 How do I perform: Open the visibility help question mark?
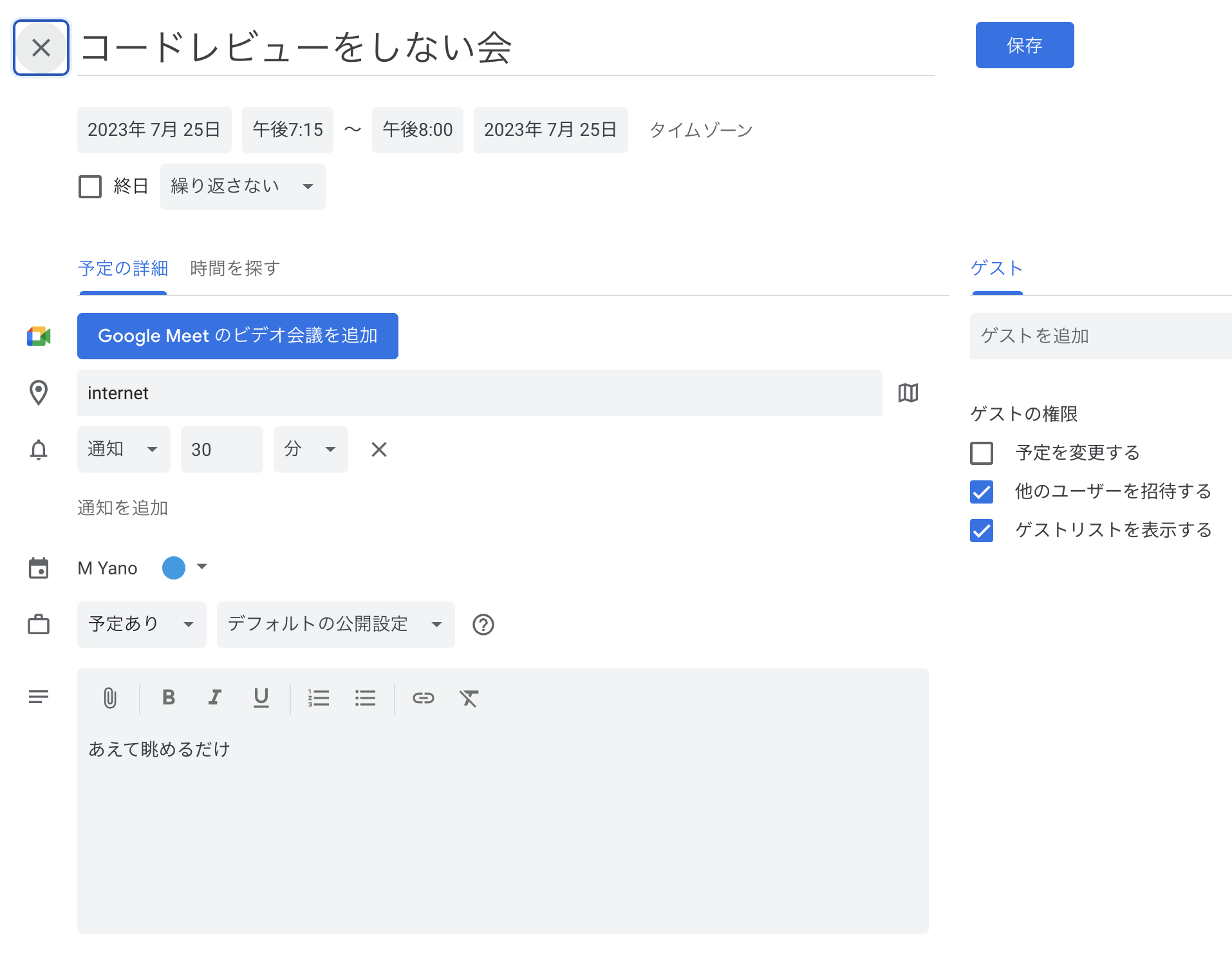pyautogui.click(x=483, y=625)
